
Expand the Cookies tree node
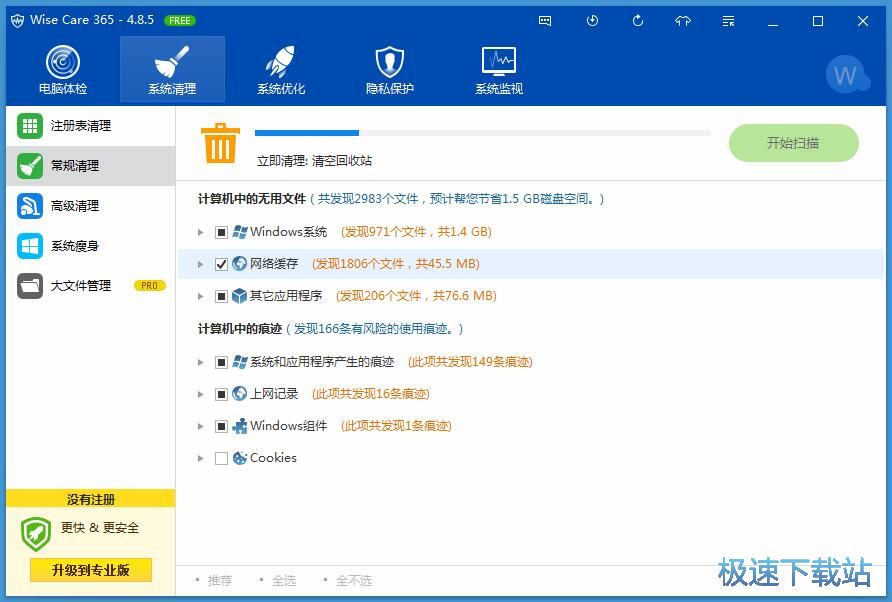[x=200, y=458]
